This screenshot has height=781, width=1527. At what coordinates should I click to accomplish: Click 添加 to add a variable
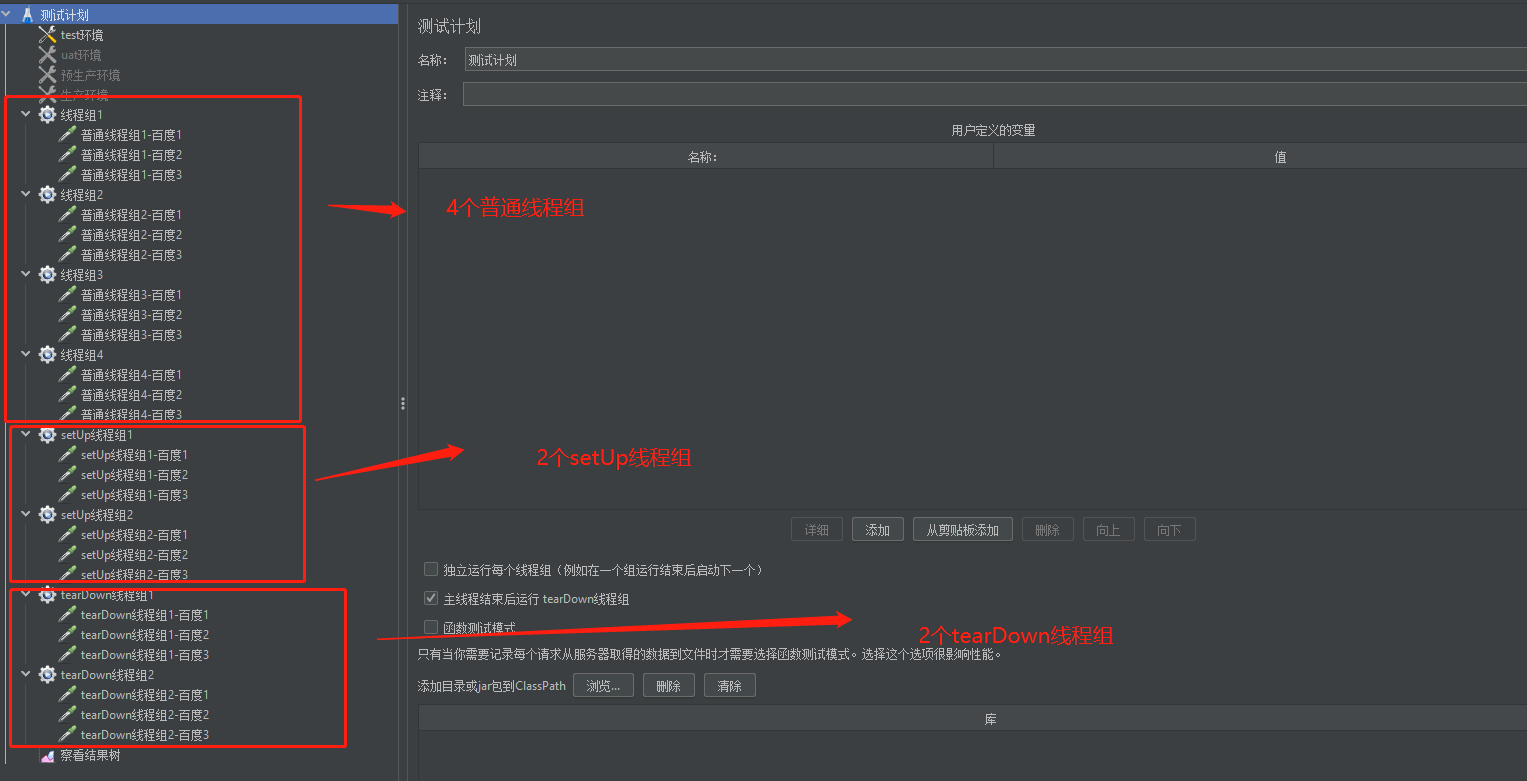tap(878, 530)
